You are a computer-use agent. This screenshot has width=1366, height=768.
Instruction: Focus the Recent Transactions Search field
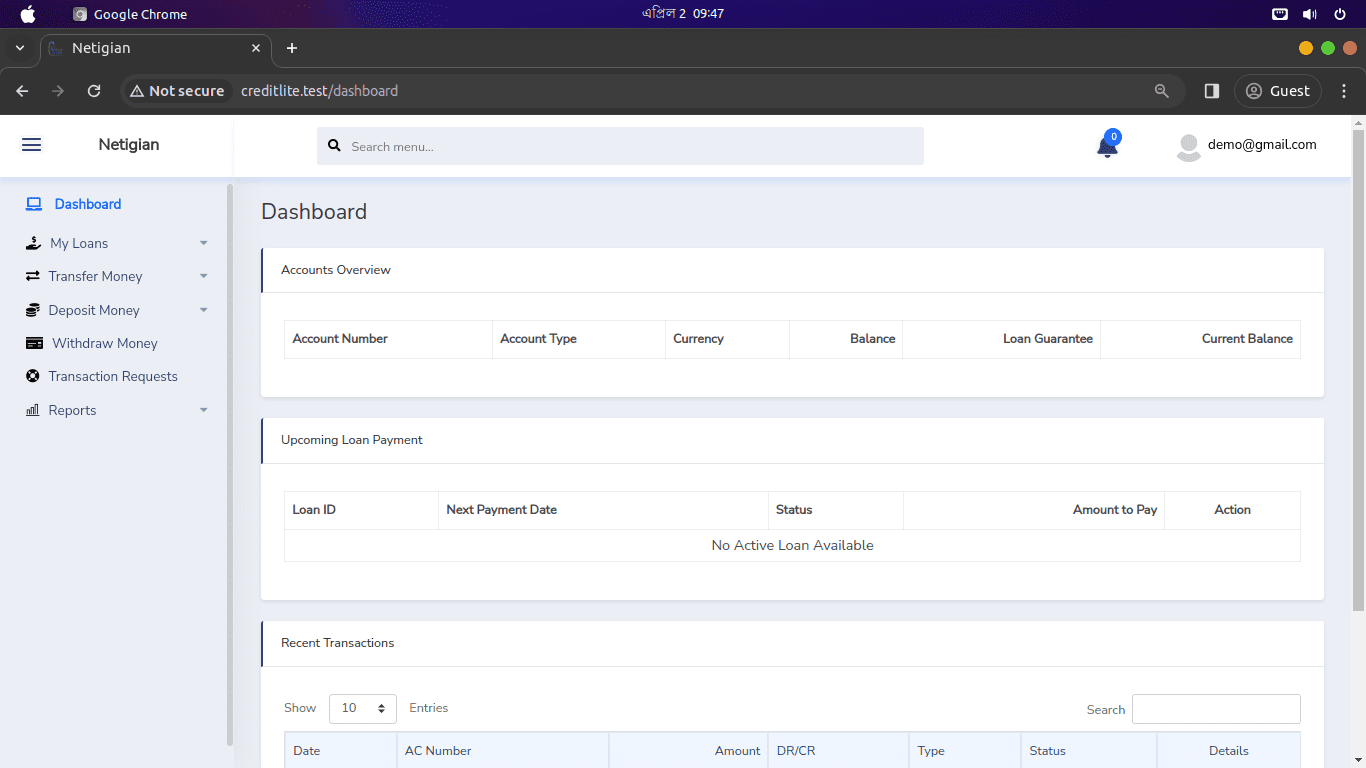1216,709
